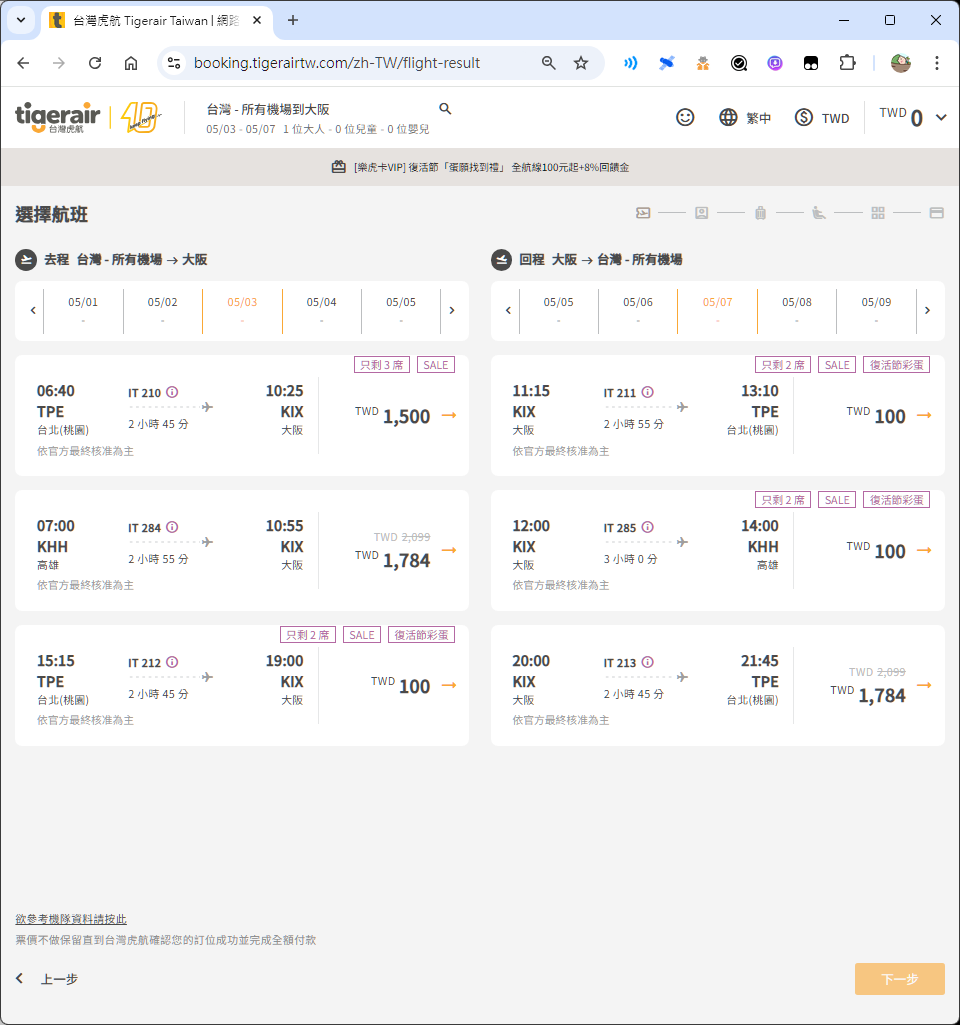Choose the IT 212 flight for TWD 100
The width and height of the screenshot is (960, 1025).
448,685
